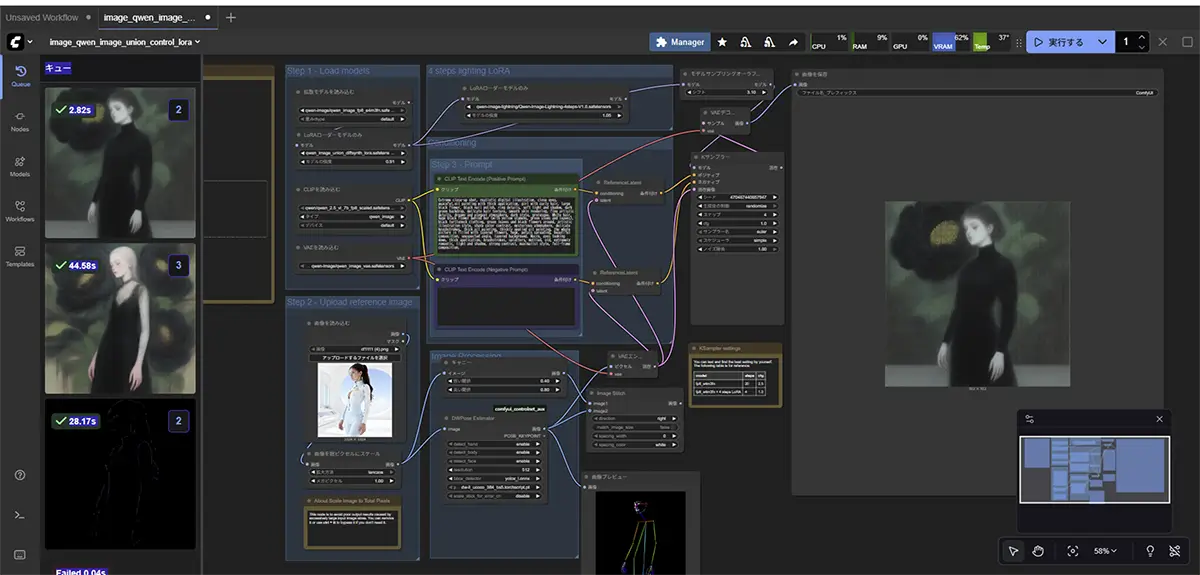Adjust the steps value in KSampler
The width and height of the screenshot is (1200, 575).
pyautogui.click(x=738, y=214)
